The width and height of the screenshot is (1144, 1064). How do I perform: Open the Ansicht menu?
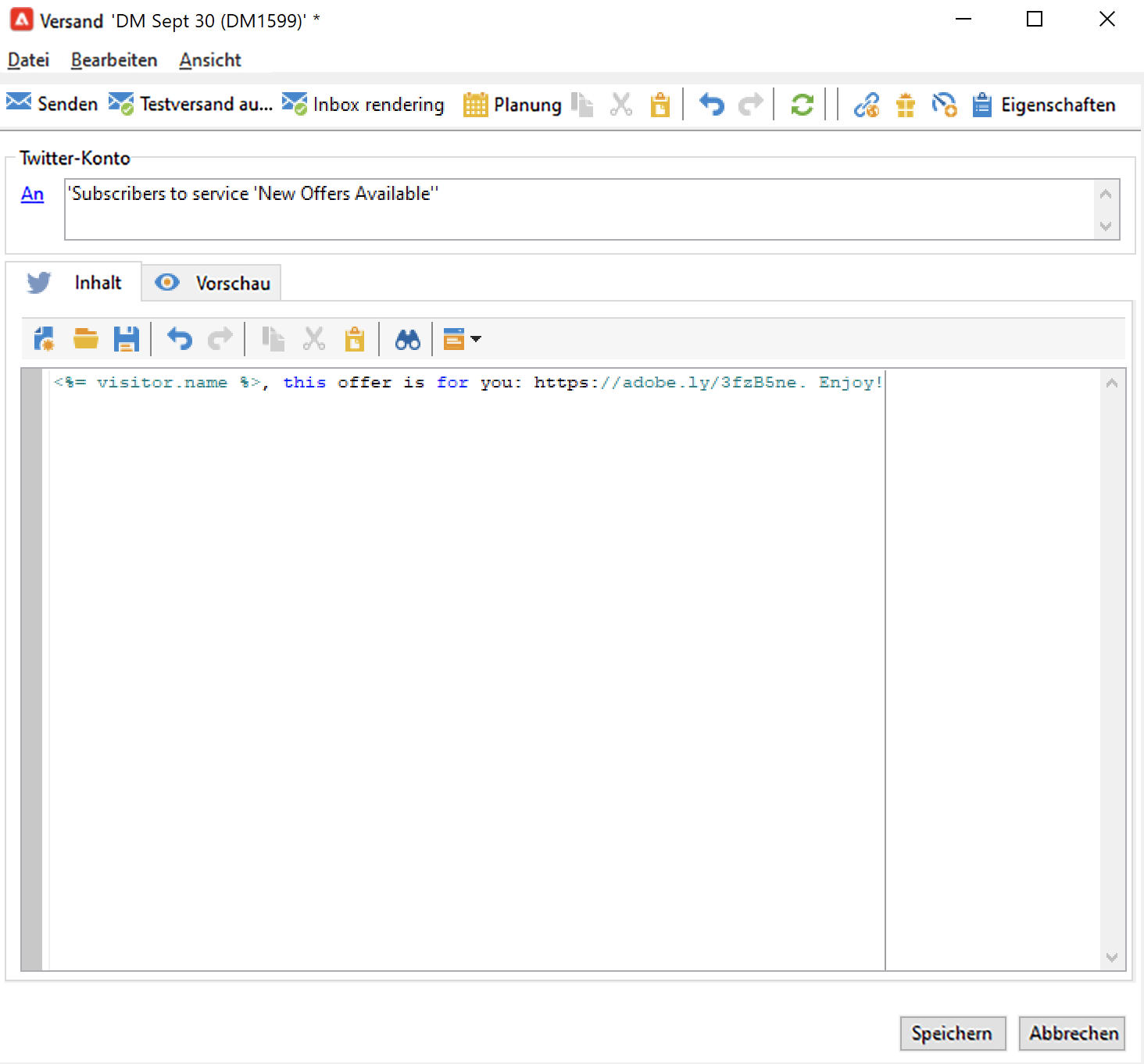[x=210, y=60]
